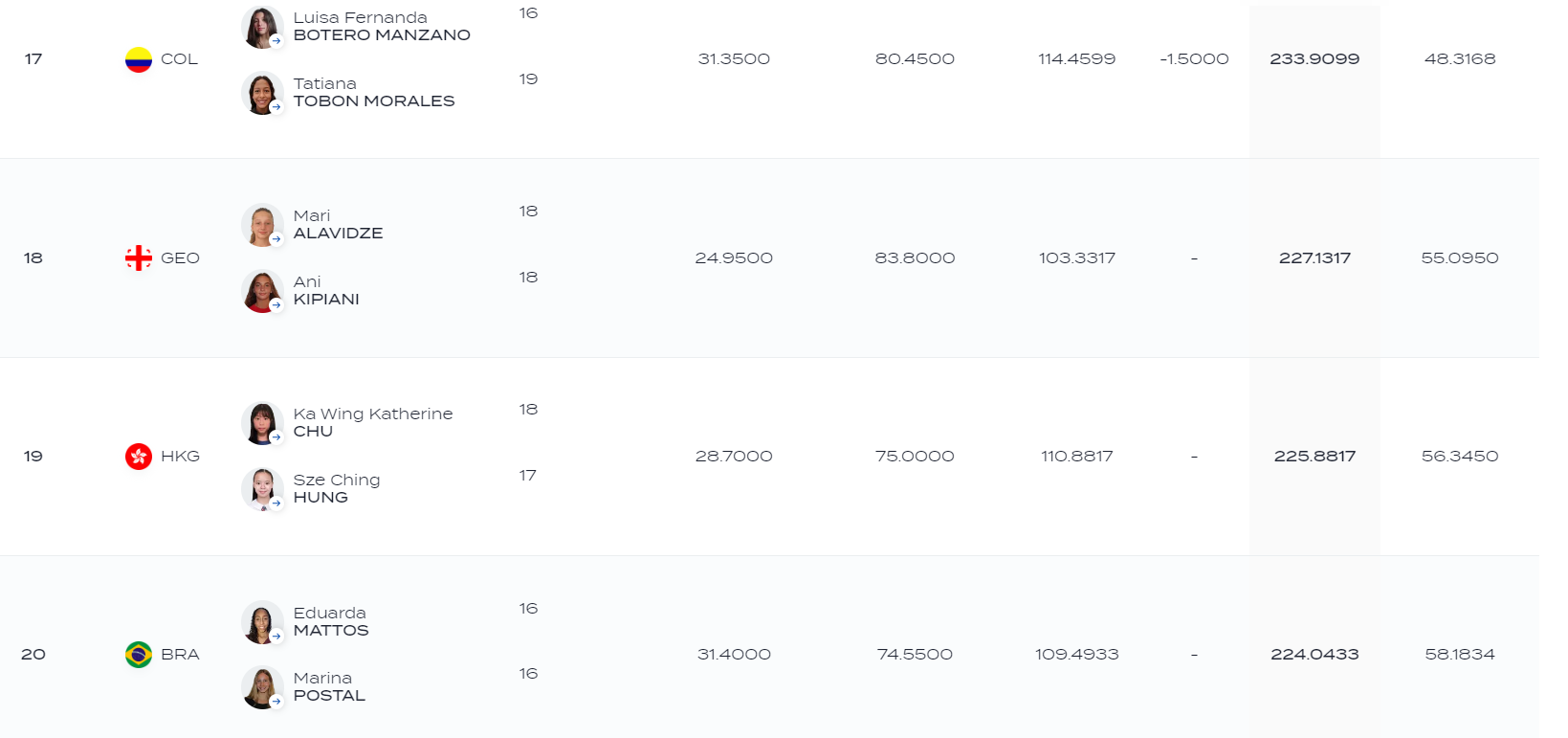Click the Georgia flag icon
Screen dimensions: 1568x738
(x=139, y=258)
